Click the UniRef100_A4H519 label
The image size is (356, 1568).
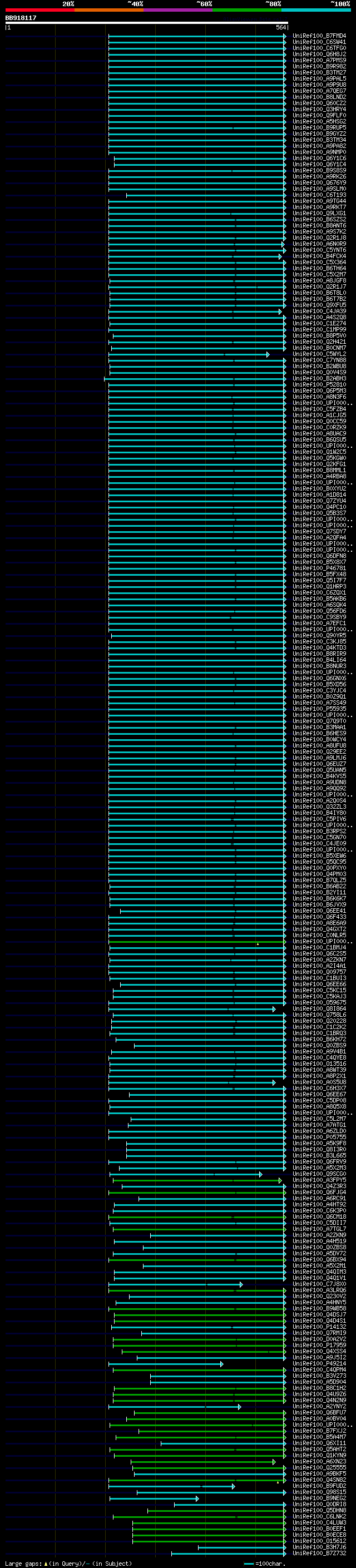pos(319,1241)
